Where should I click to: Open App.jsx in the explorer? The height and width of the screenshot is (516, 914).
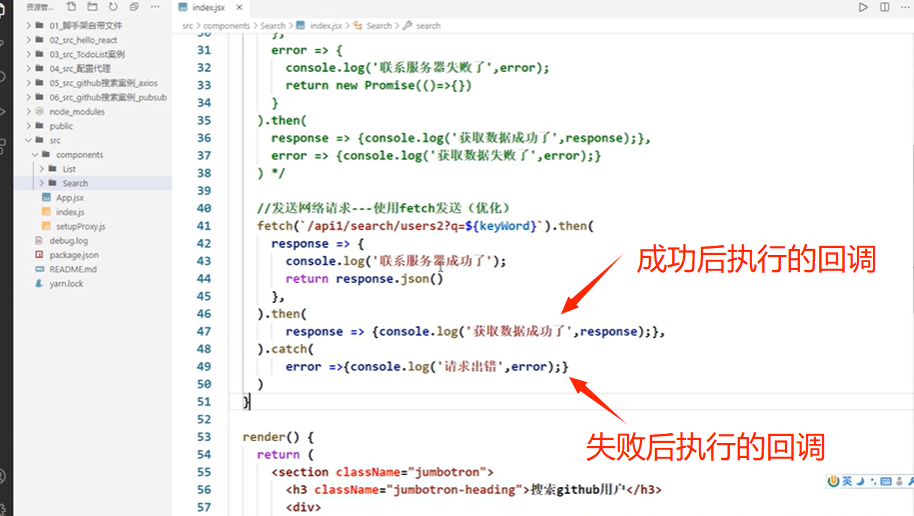(x=70, y=198)
